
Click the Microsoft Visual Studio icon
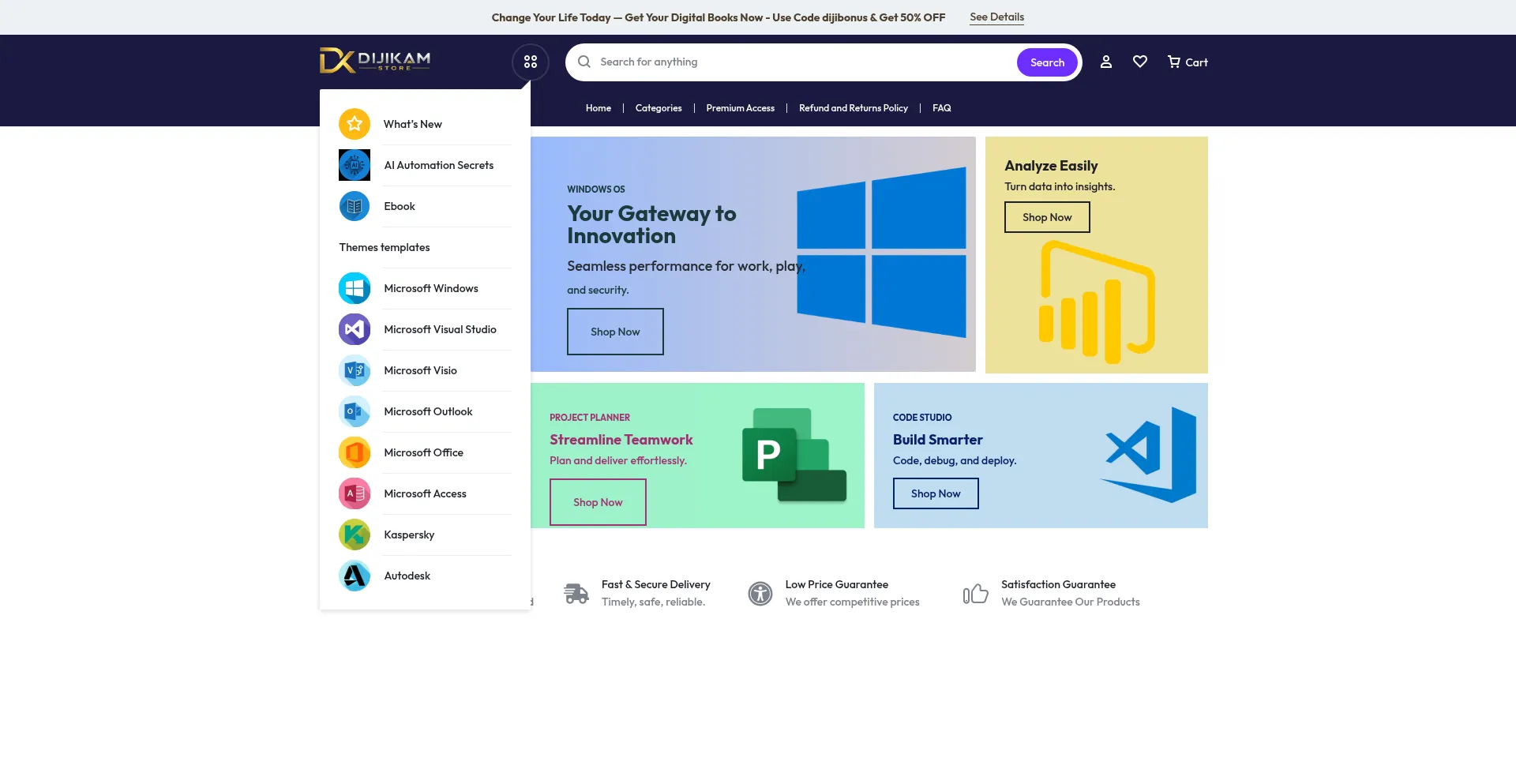pos(355,329)
